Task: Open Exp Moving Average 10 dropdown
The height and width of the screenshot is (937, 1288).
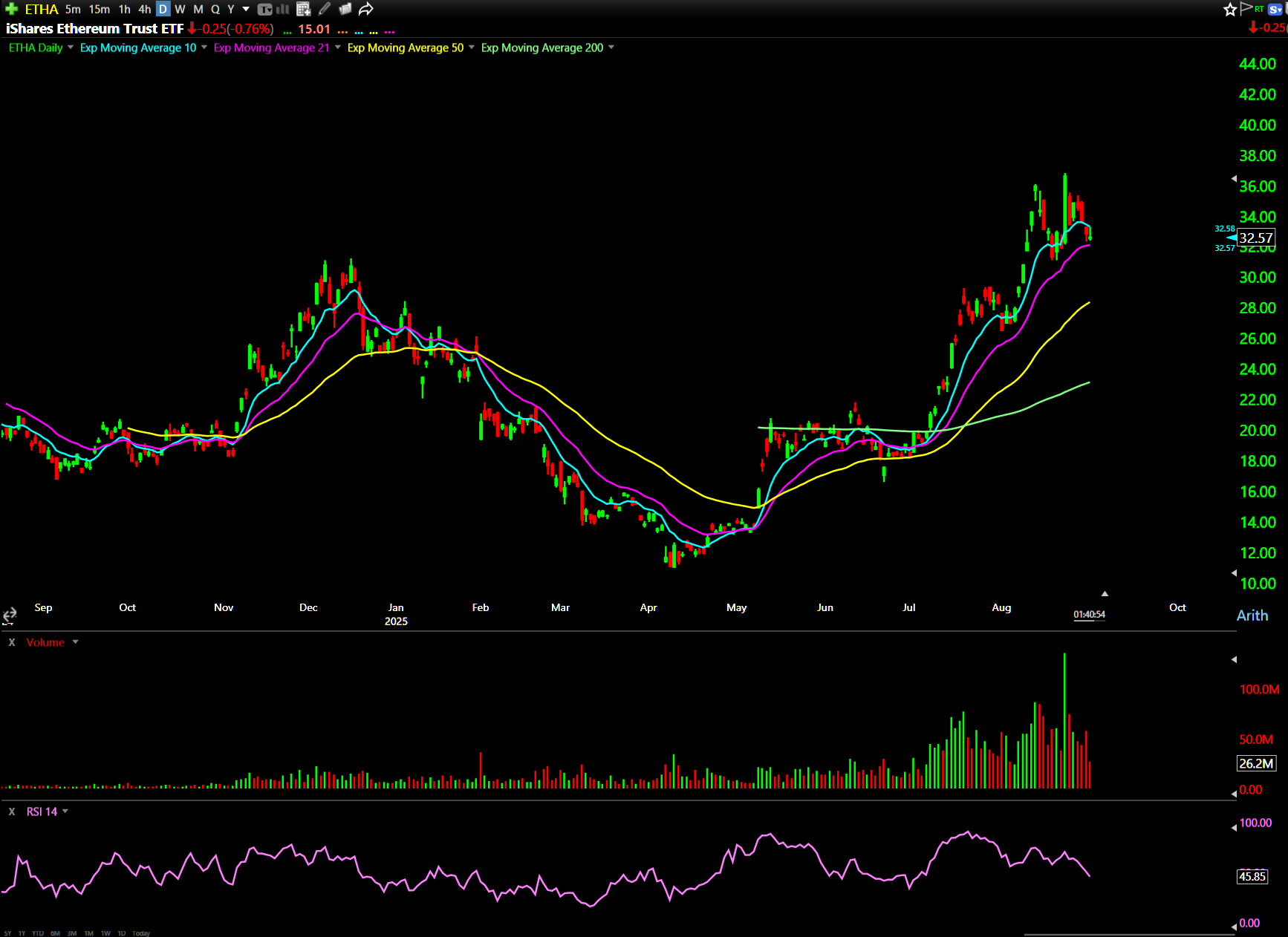Action: pos(204,48)
